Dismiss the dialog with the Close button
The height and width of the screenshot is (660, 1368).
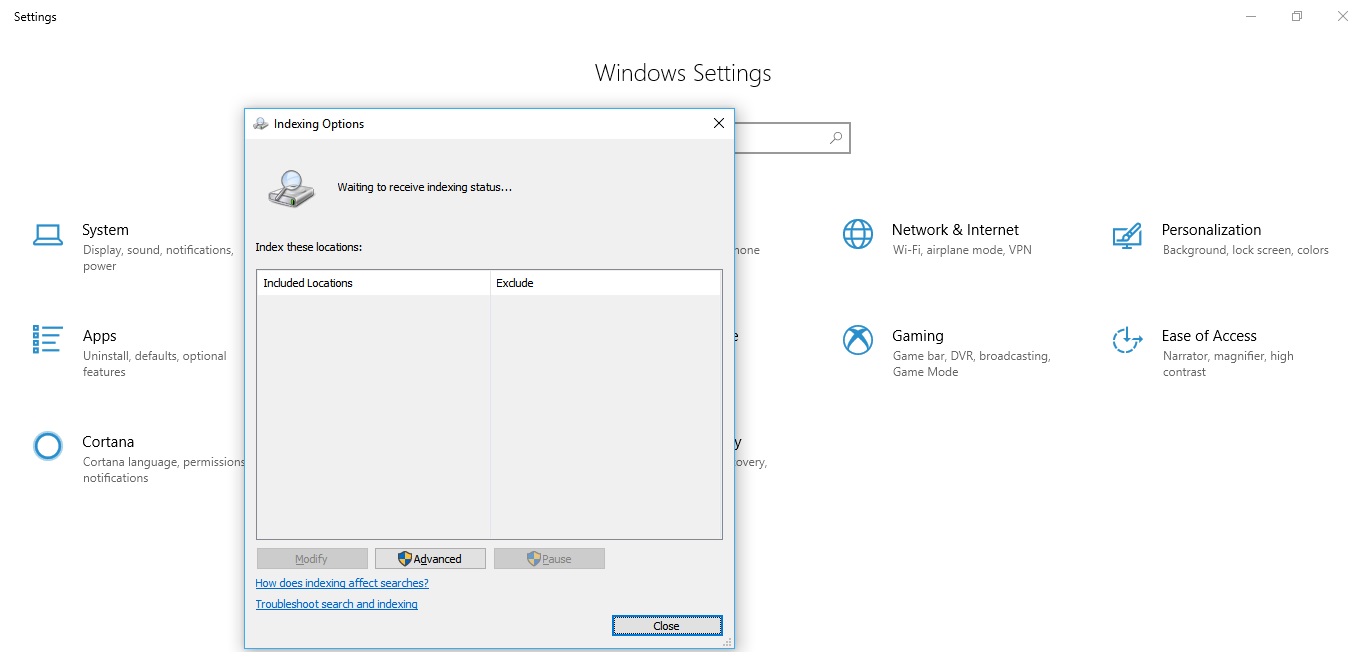point(667,626)
